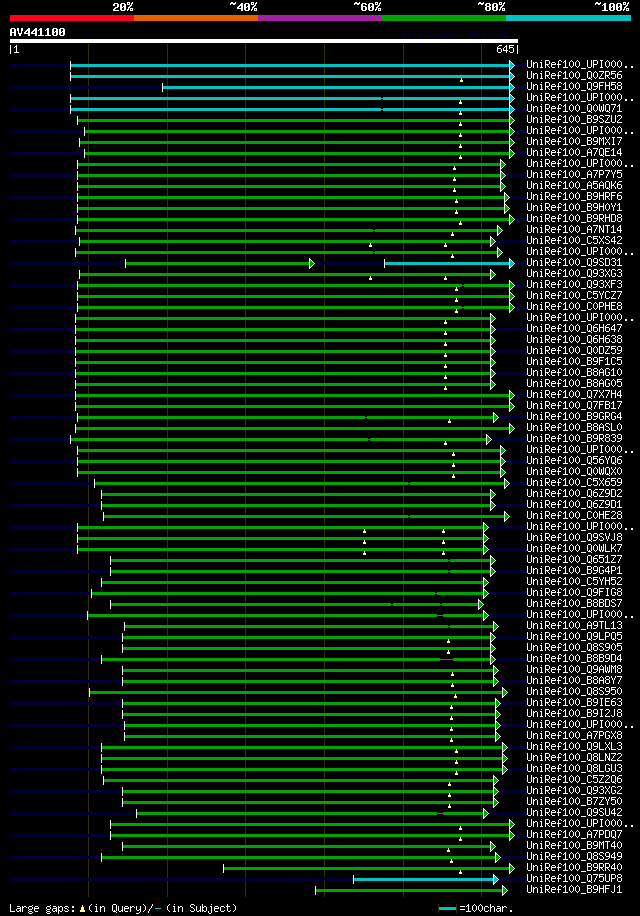Pick the UniRef100_Q0WLK7 label

[x=574, y=549]
